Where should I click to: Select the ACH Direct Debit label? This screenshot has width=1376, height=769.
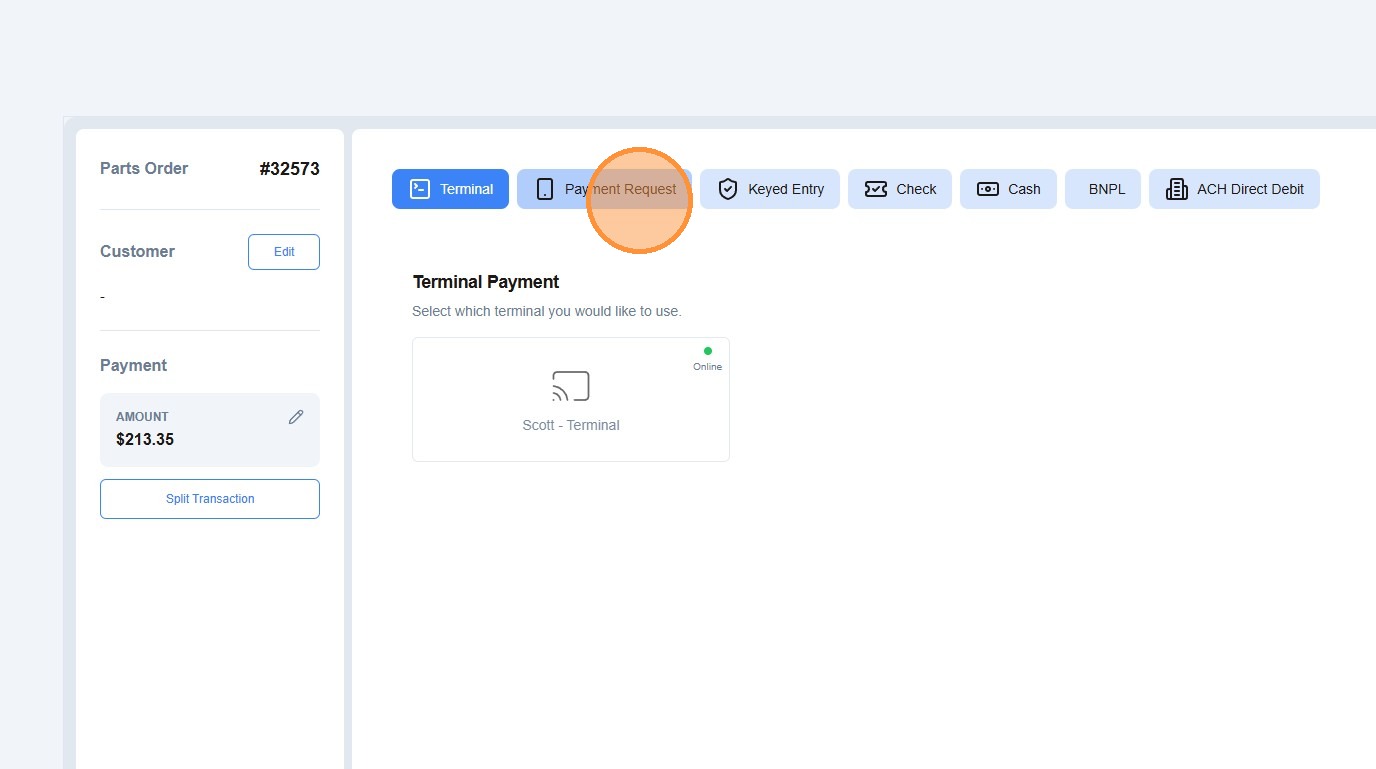1250,189
